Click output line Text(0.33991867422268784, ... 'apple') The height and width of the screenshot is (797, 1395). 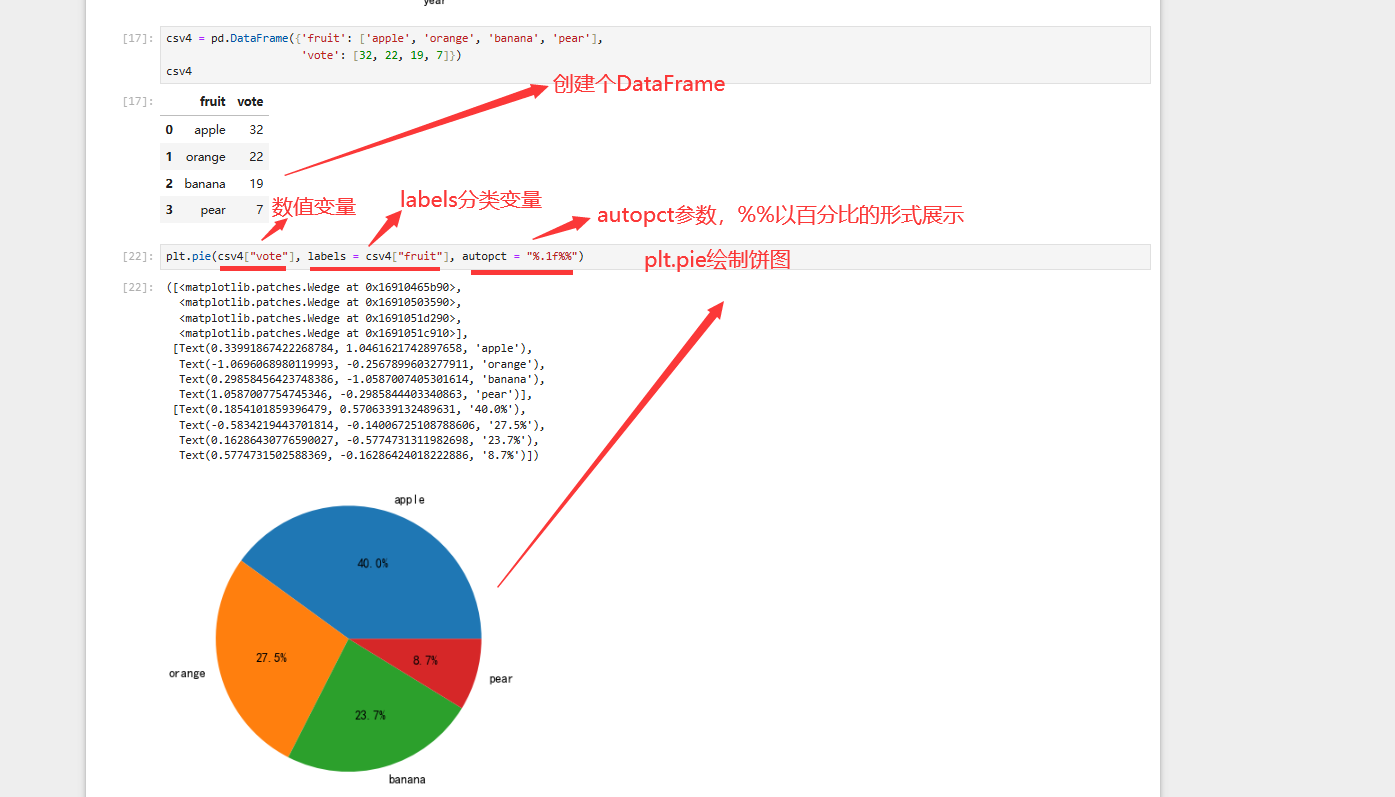(x=353, y=349)
